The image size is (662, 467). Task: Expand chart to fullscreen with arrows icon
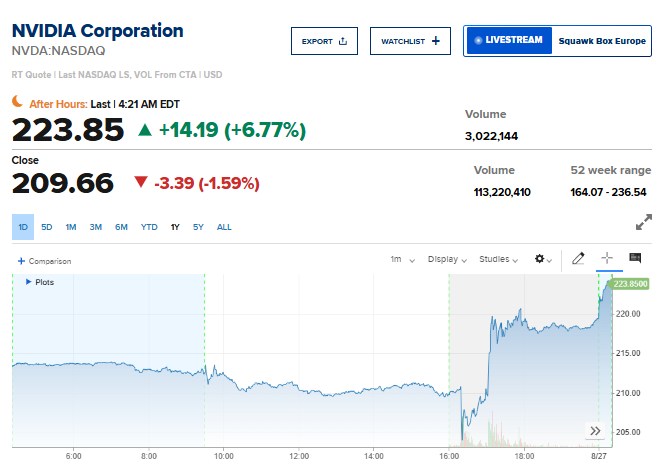point(644,222)
